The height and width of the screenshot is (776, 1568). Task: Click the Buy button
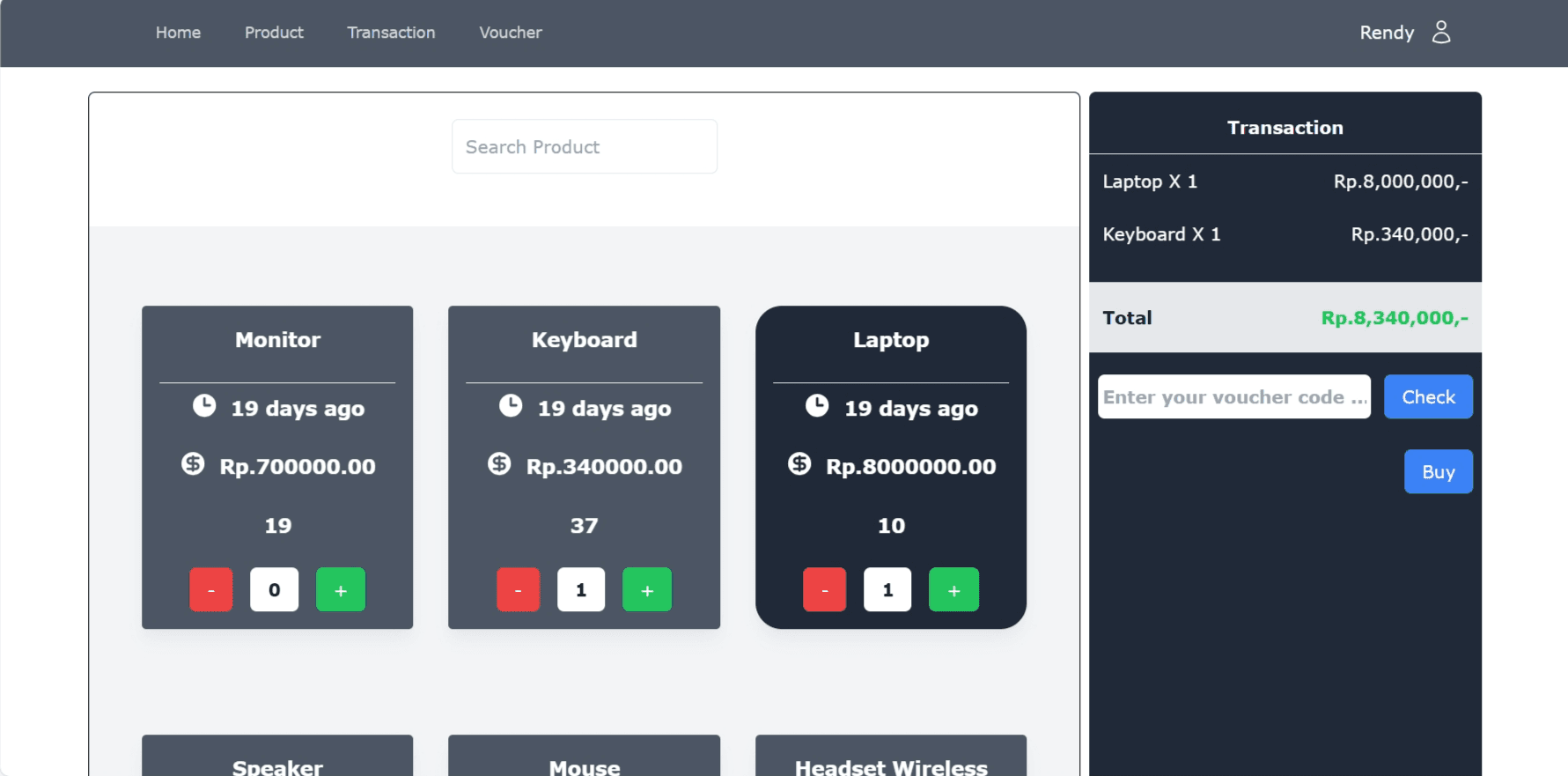(x=1438, y=472)
